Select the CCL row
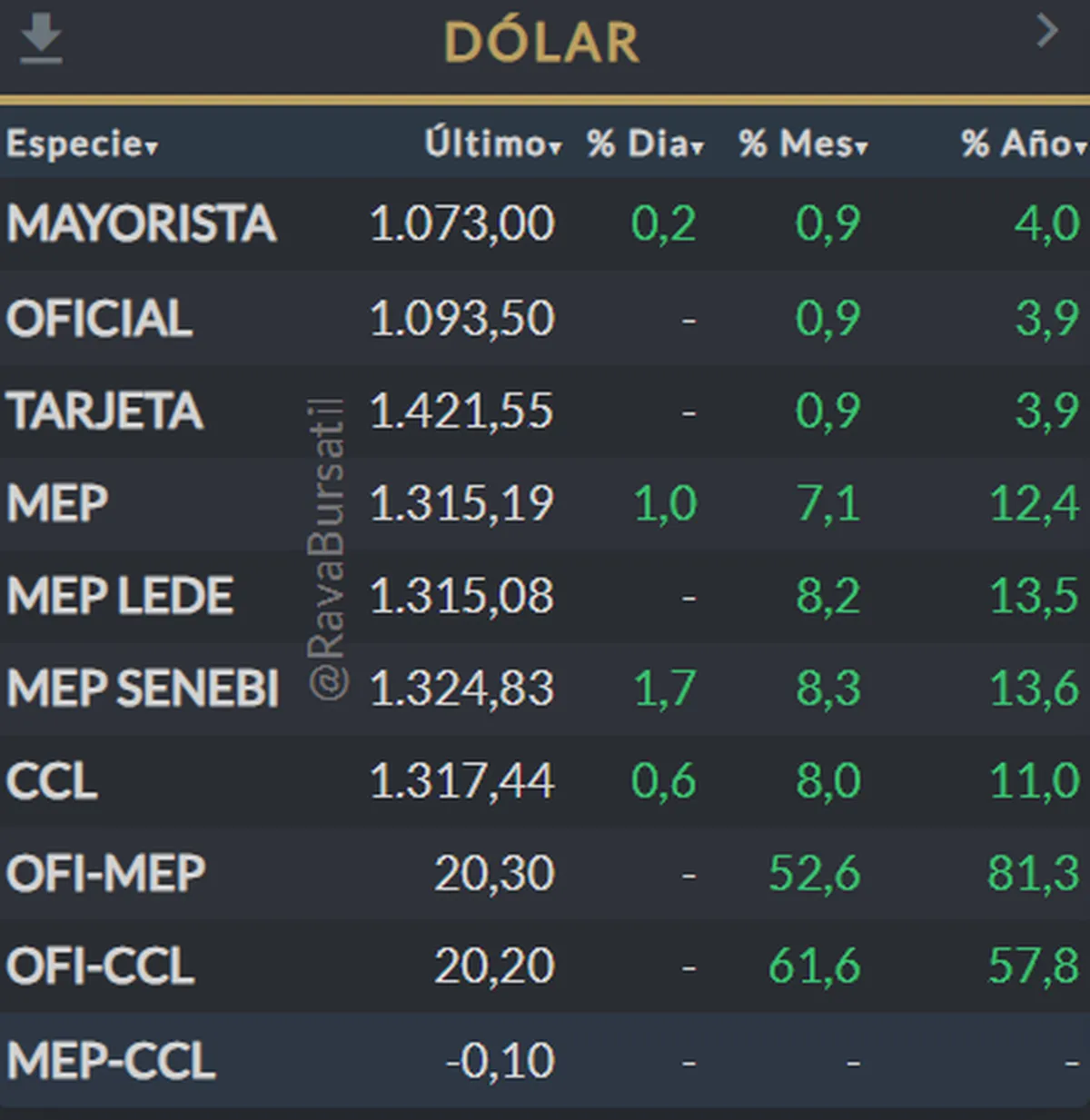Image resolution: width=1090 pixels, height=1120 pixels. [545, 781]
